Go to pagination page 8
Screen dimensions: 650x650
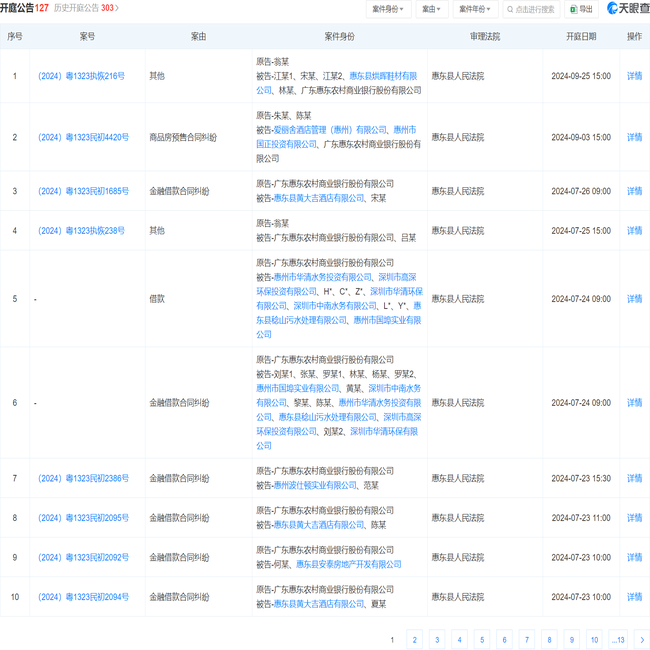(549, 640)
